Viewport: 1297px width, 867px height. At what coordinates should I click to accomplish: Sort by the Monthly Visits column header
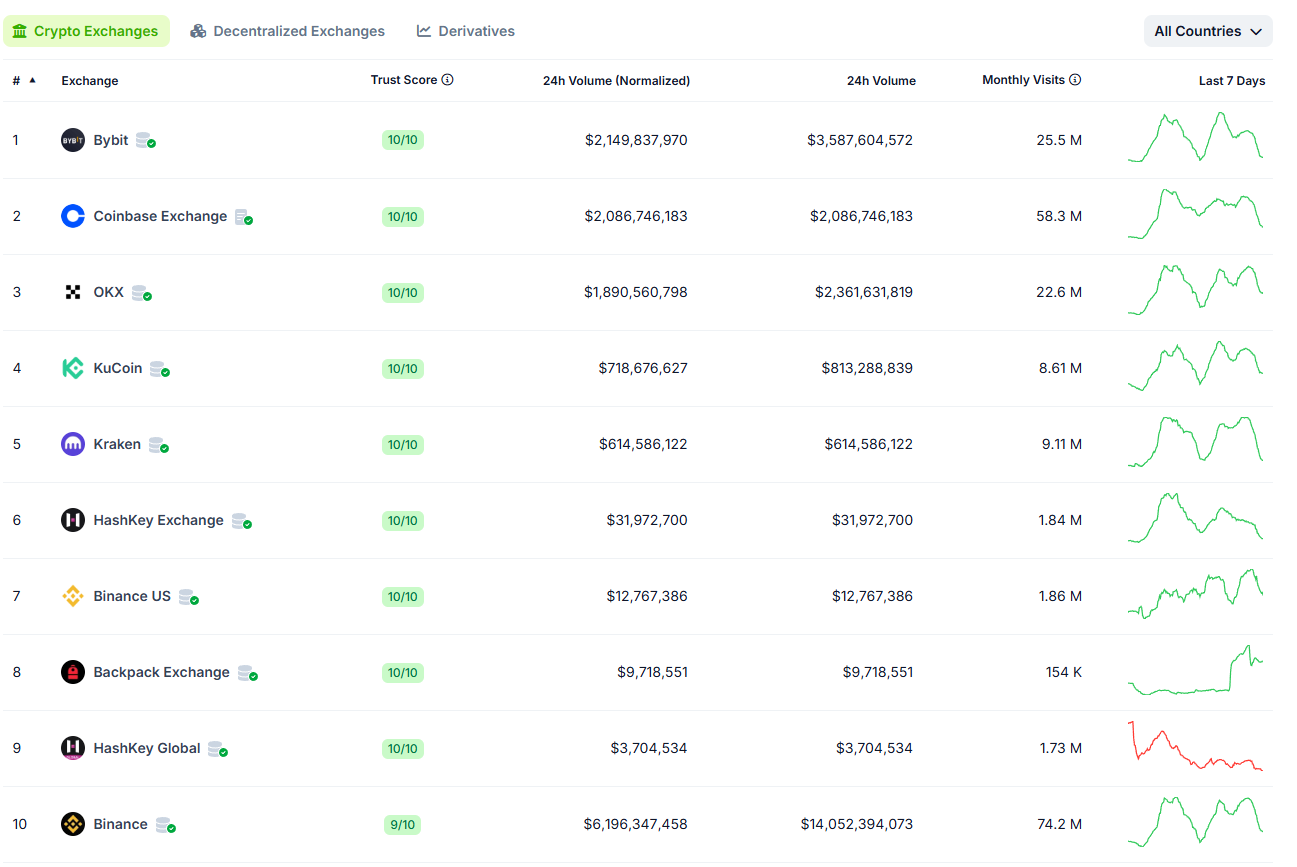pos(1023,80)
